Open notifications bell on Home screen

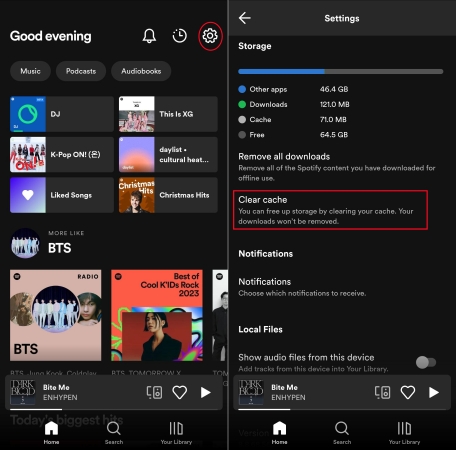[x=149, y=36]
